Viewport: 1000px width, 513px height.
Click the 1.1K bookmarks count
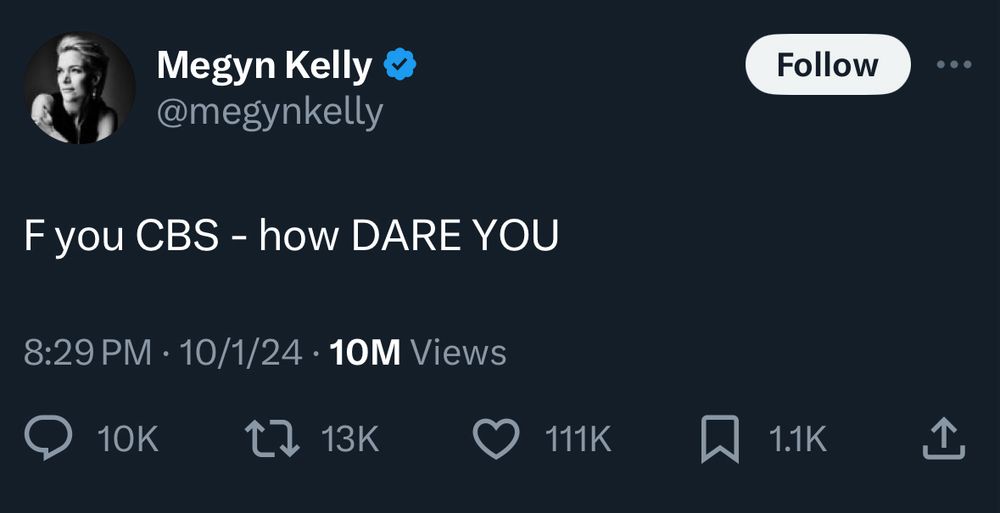798,439
